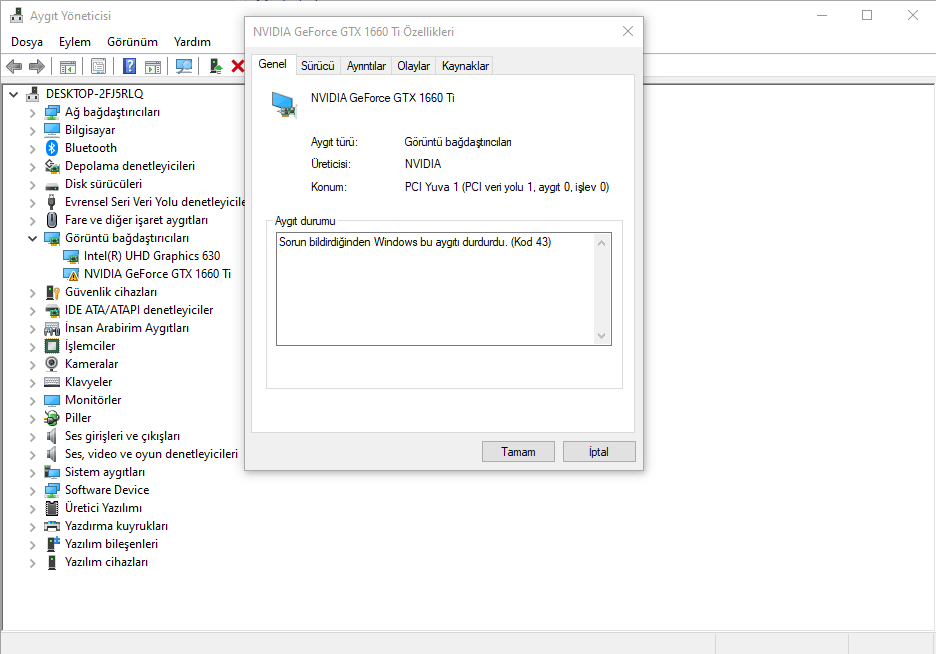
Task: Click the Fare ve diğer işaret aygıtları mouse icon
Action: pyautogui.click(x=52, y=220)
